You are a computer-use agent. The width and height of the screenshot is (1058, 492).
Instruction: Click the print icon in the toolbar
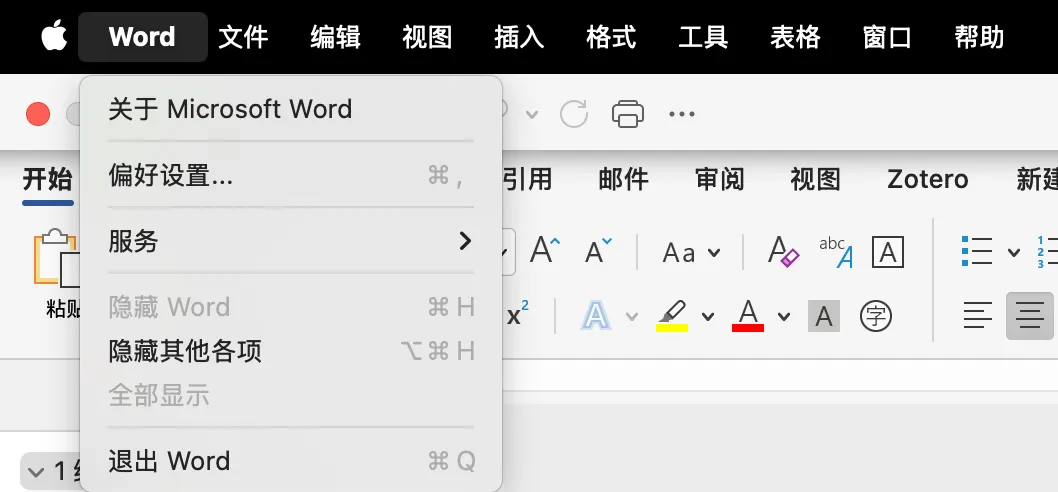pyautogui.click(x=628, y=113)
